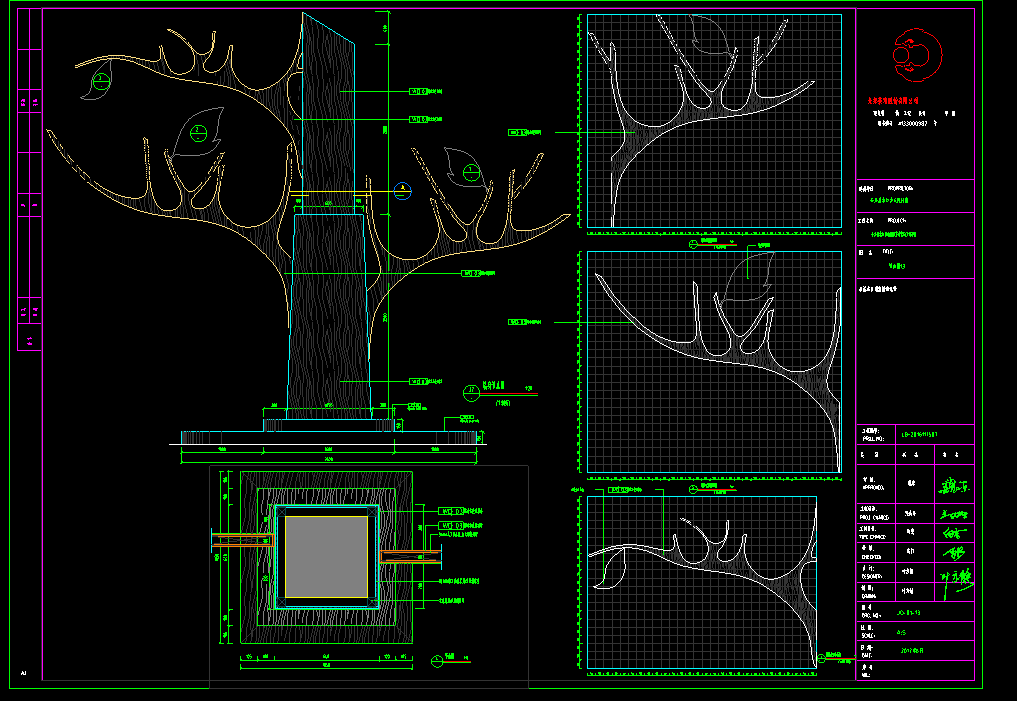The height and width of the screenshot is (701, 1017).
Task: Click the drawing number JG entry
Action: [x=908, y=612]
